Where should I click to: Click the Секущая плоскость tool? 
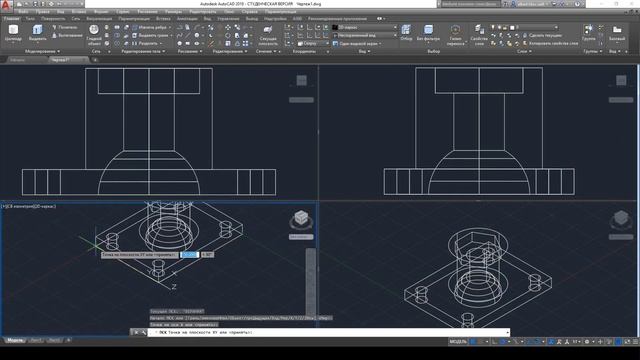coord(268,34)
